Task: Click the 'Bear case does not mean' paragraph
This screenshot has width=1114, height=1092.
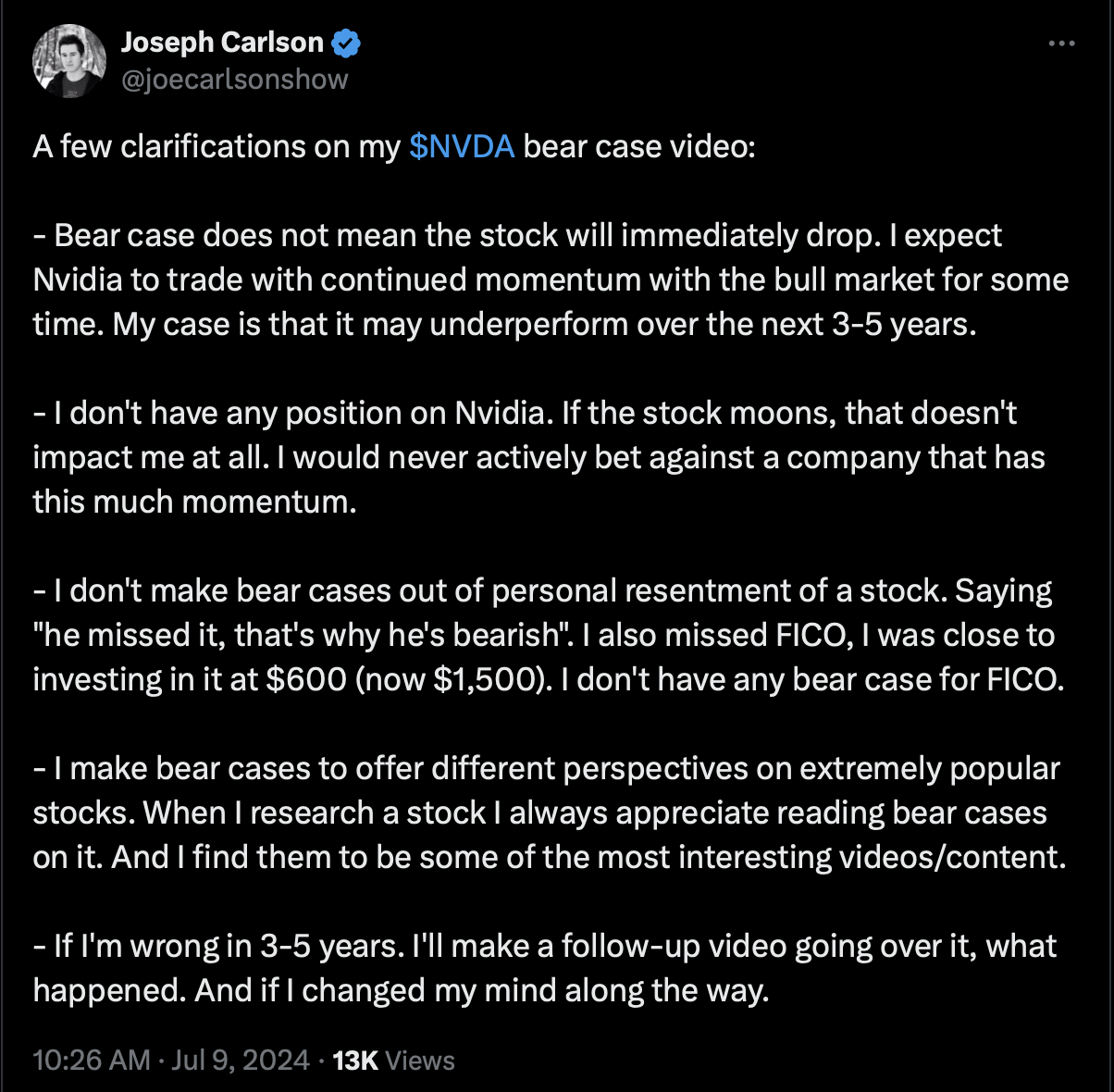Action: tap(551, 279)
